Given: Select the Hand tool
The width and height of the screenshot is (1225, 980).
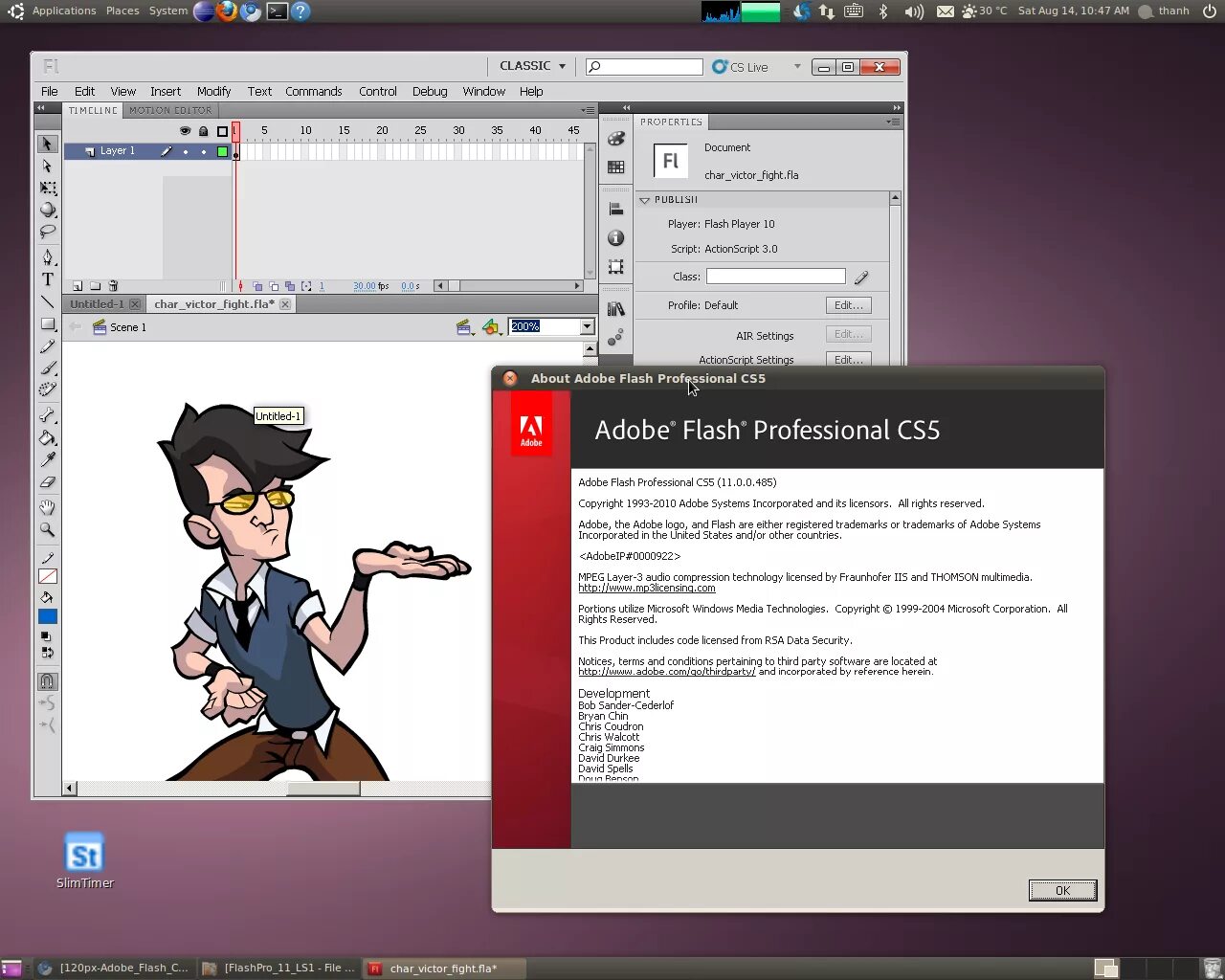Looking at the screenshot, I should 47,507.
